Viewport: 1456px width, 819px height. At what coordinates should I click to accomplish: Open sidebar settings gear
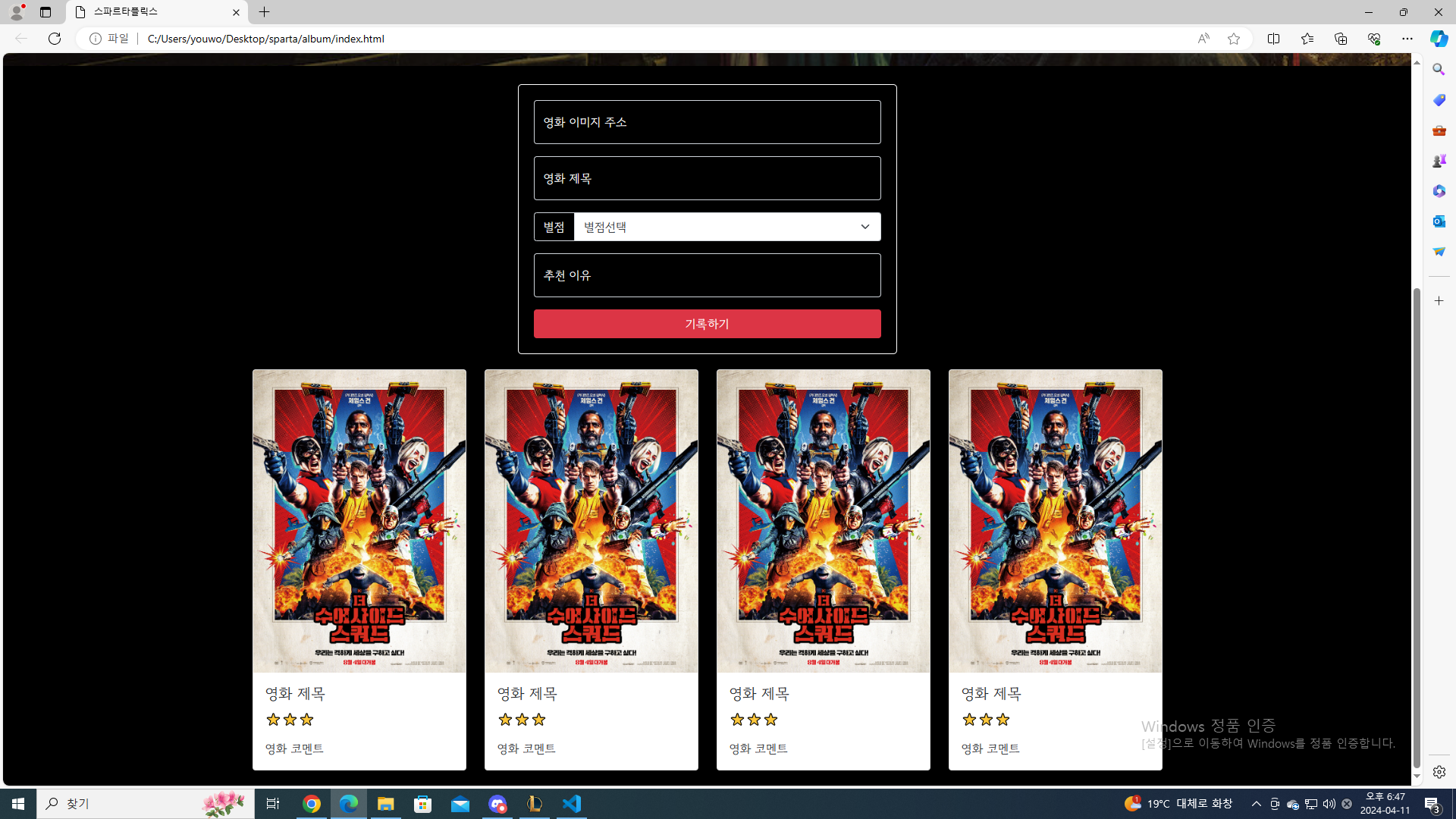point(1439,772)
